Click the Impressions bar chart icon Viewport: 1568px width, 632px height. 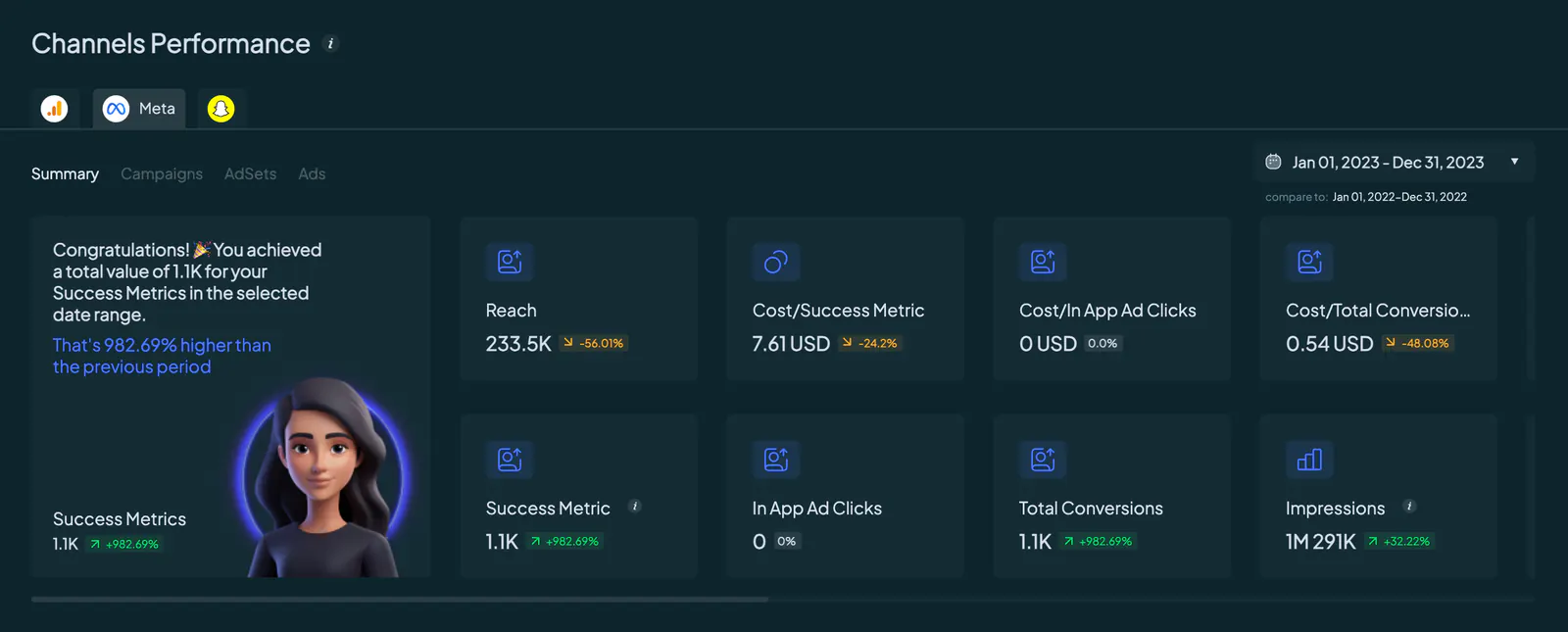(x=1309, y=460)
